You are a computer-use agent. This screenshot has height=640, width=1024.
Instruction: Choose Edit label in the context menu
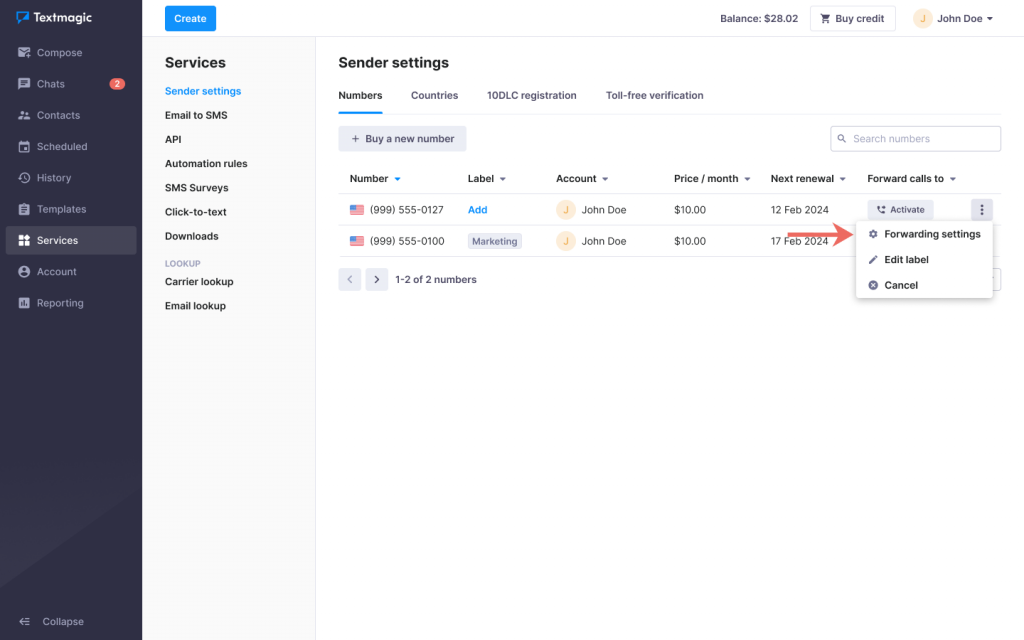pos(906,260)
